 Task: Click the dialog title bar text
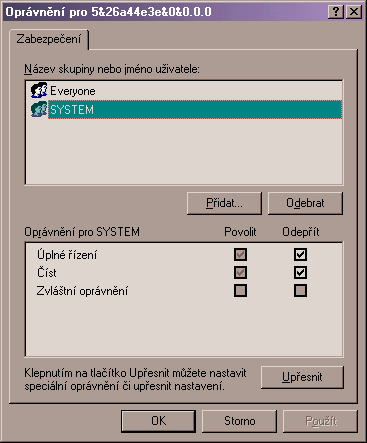(108, 12)
